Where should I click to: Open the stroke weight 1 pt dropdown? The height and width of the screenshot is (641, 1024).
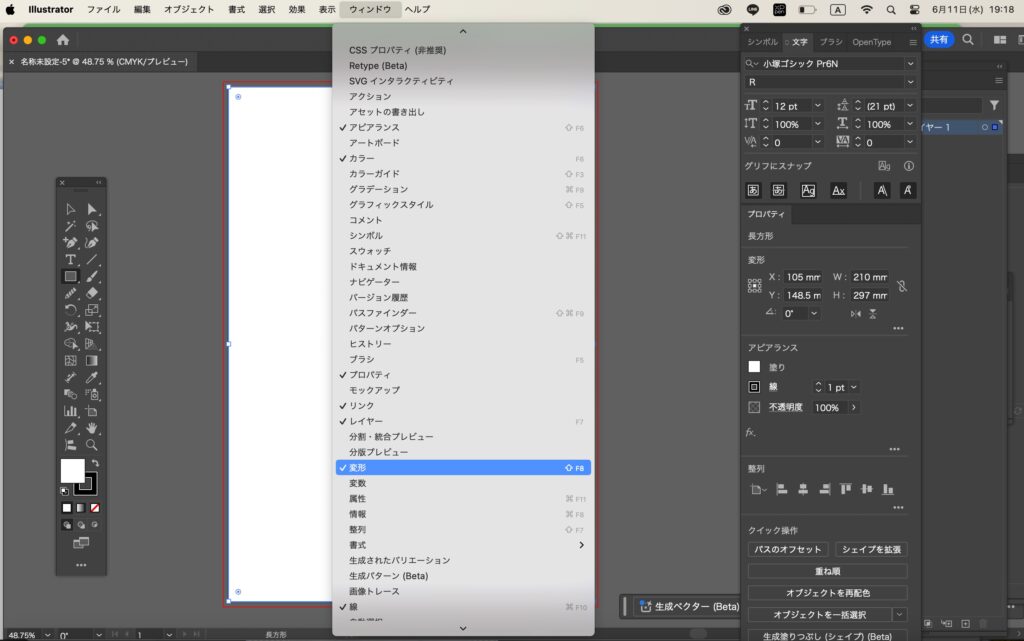(854, 387)
